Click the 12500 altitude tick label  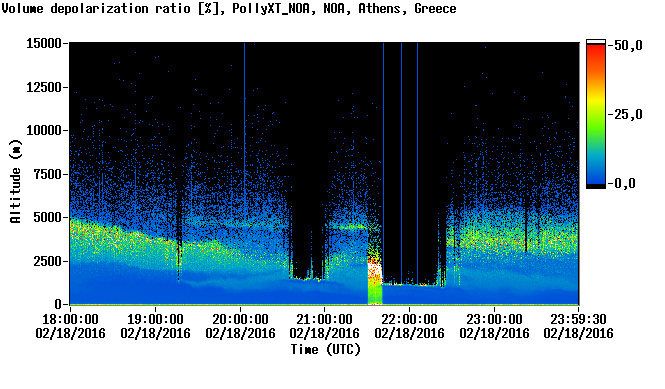point(44,87)
